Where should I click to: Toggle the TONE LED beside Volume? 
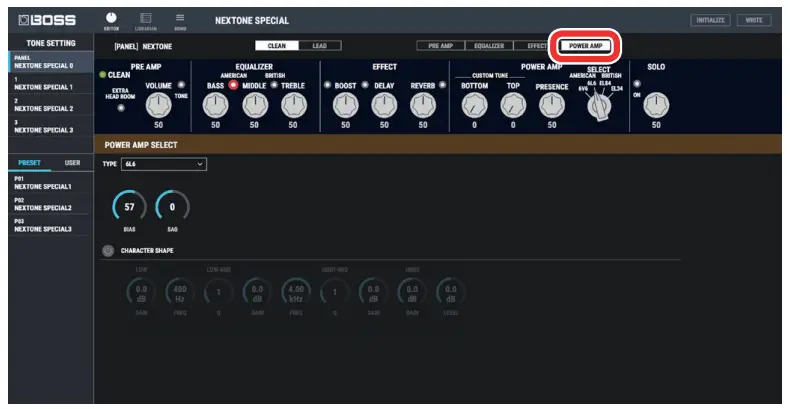coord(181,85)
